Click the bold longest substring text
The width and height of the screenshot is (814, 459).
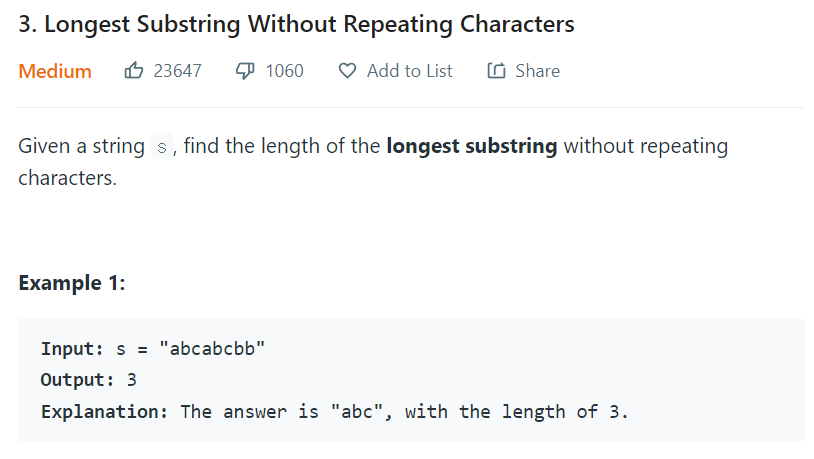tap(472, 146)
